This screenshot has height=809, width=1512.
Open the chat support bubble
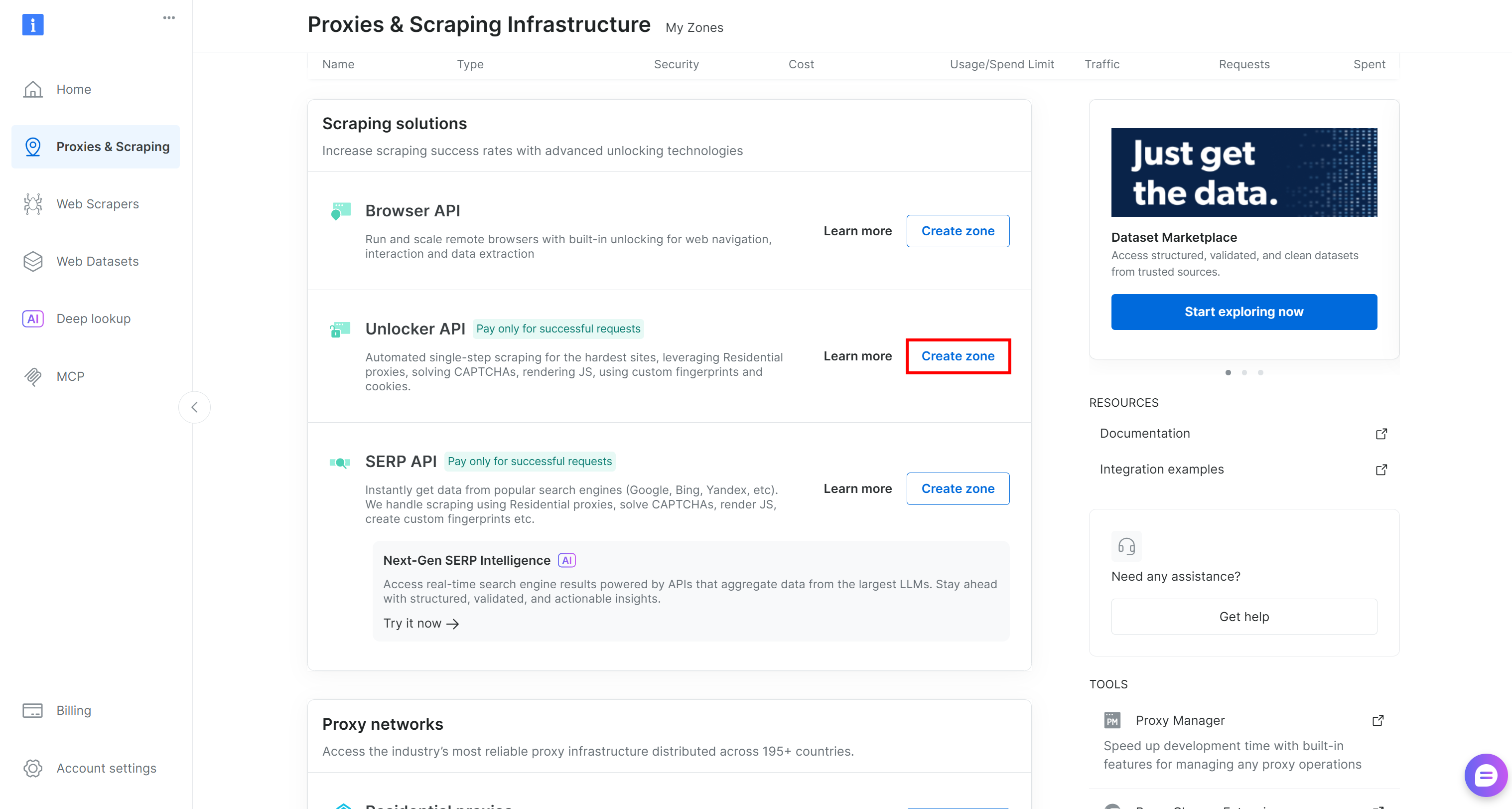[1486, 776]
